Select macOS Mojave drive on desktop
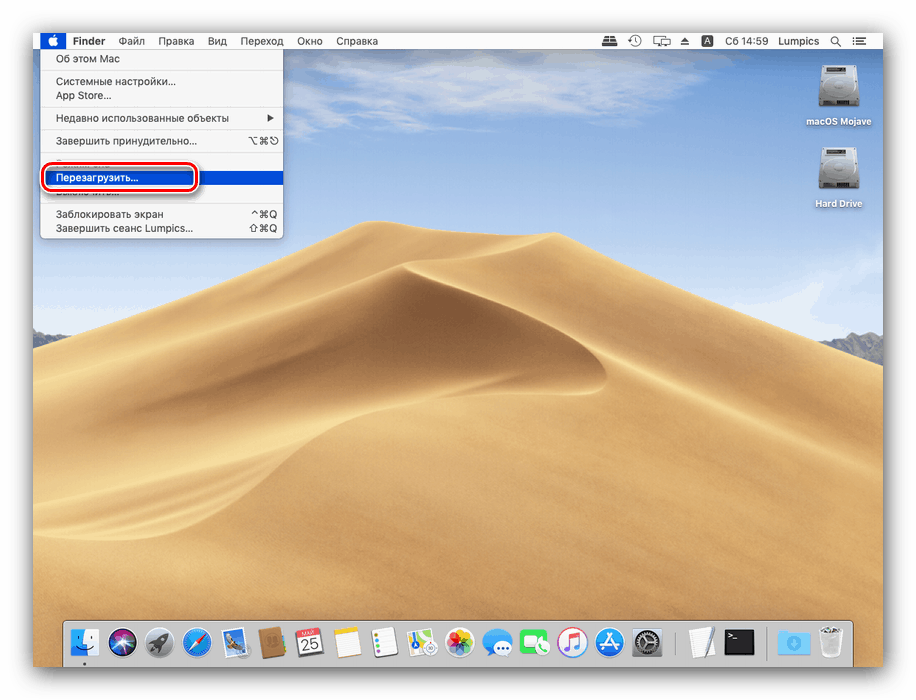The height and width of the screenshot is (700, 916). (838, 95)
